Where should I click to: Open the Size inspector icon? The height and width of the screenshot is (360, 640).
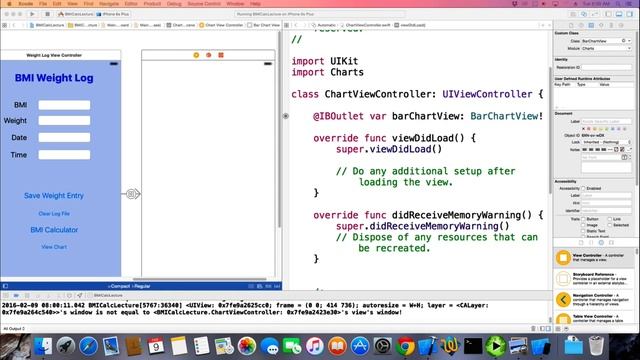[x=611, y=25]
